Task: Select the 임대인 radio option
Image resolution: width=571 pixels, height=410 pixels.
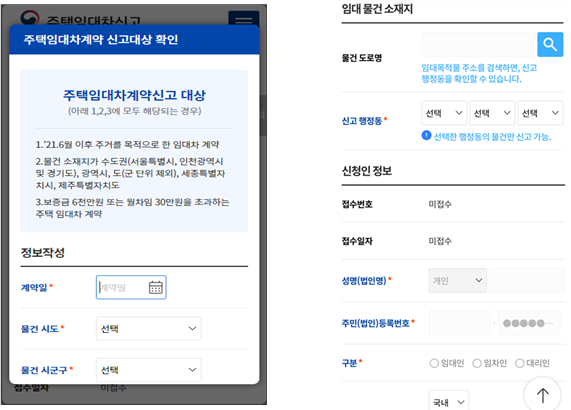Action: tap(434, 363)
